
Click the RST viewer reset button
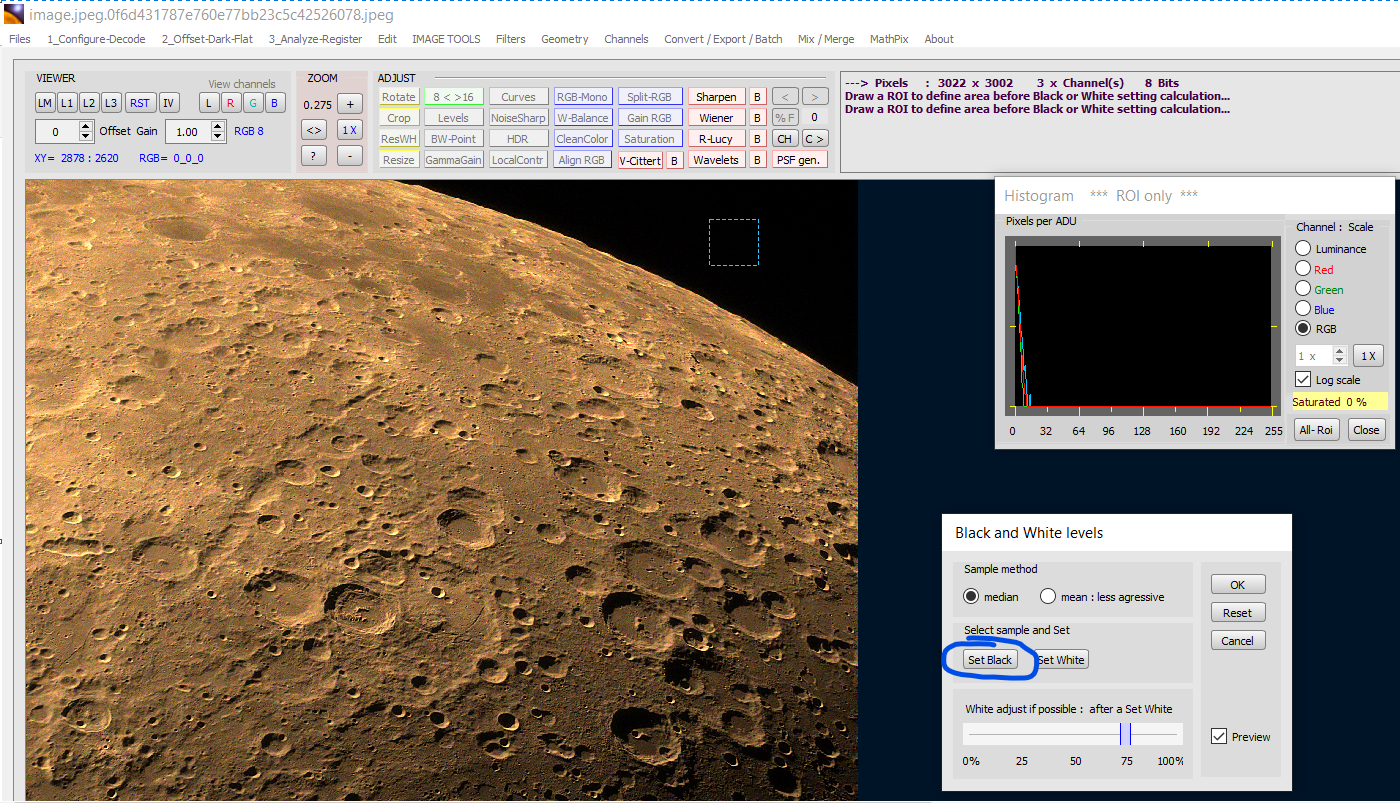coord(140,103)
